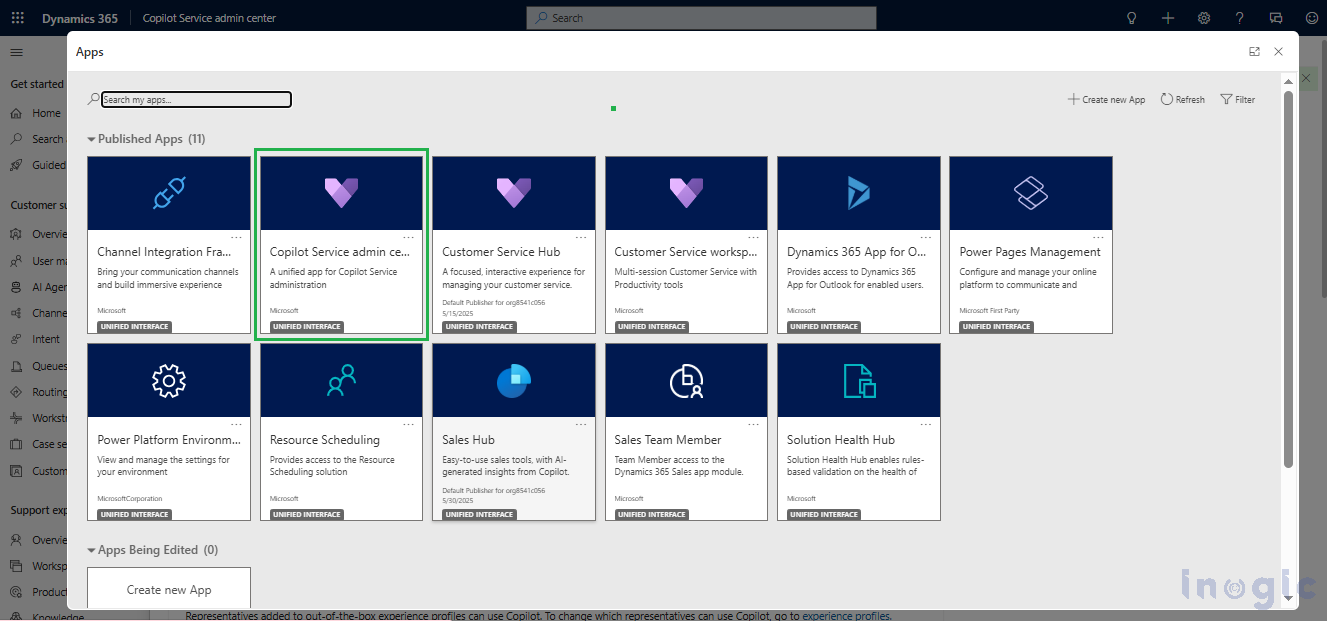Open the chat assistant icon in header

point(1276,18)
